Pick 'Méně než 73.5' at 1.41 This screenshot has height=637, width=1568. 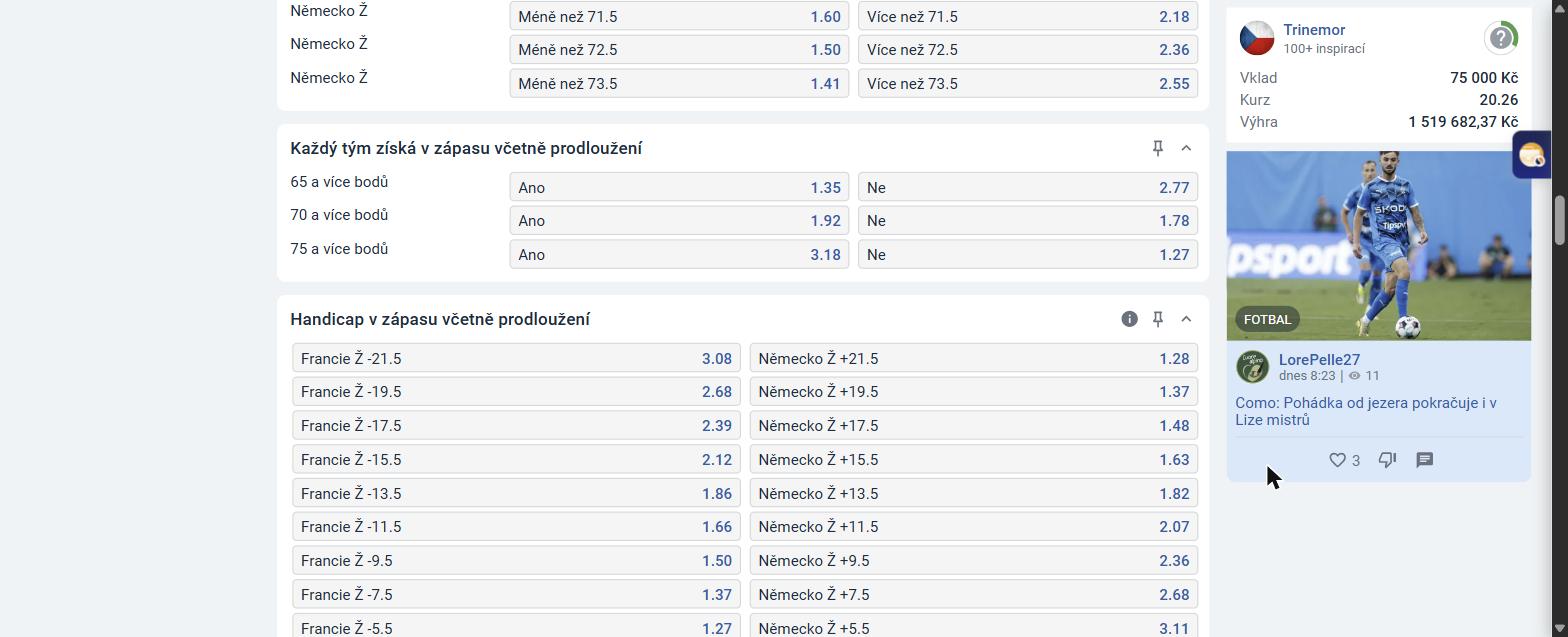(679, 84)
